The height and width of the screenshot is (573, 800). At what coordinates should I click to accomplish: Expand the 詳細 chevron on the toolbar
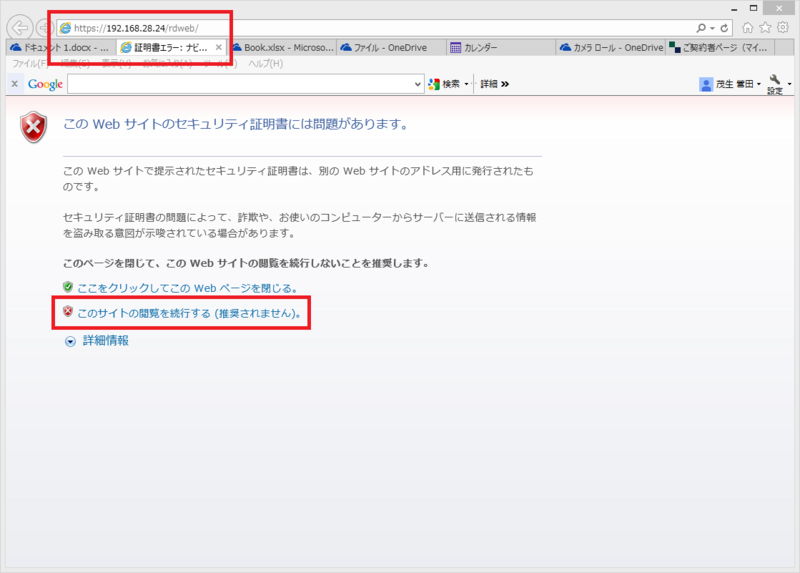(494, 84)
